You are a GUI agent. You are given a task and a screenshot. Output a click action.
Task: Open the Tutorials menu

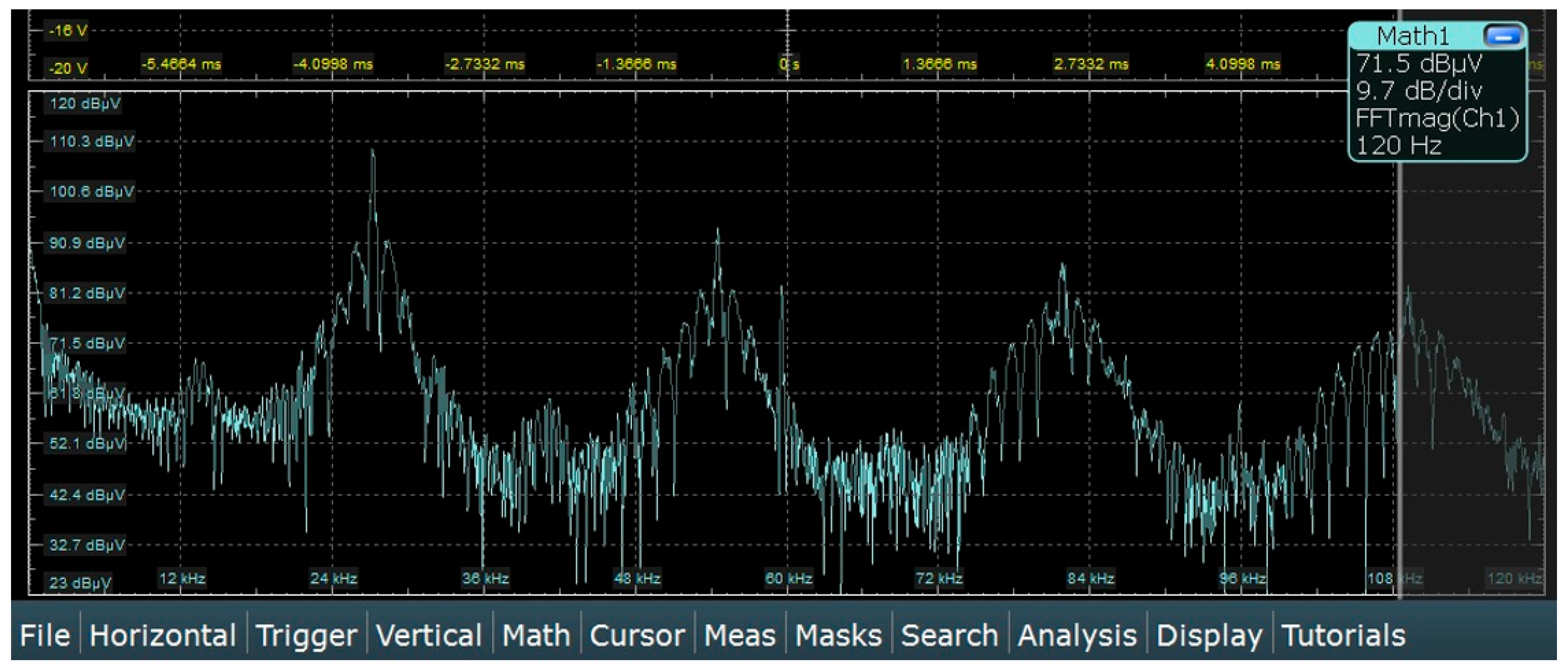pos(1343,636)
